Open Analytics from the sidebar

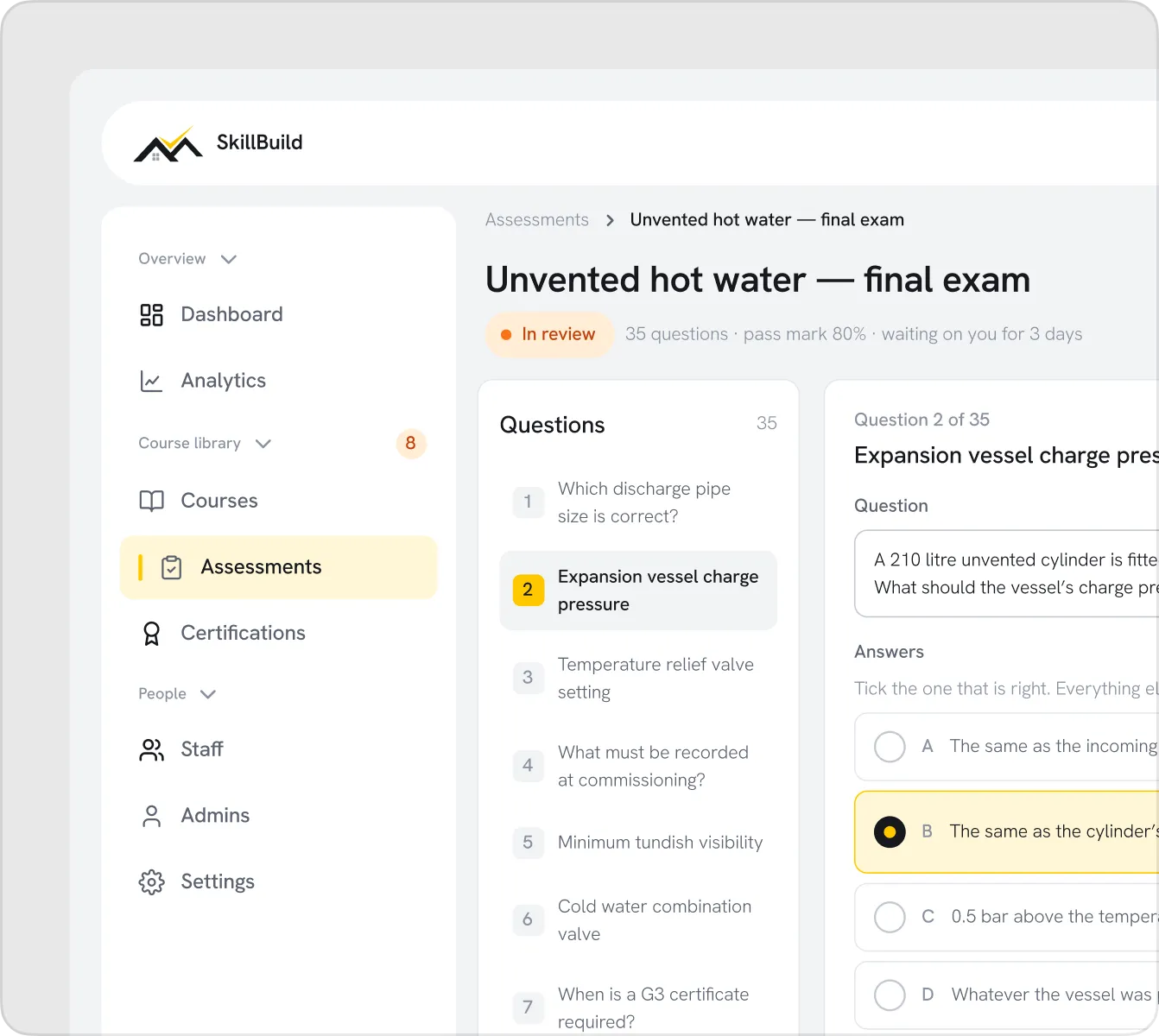[278, 382]
